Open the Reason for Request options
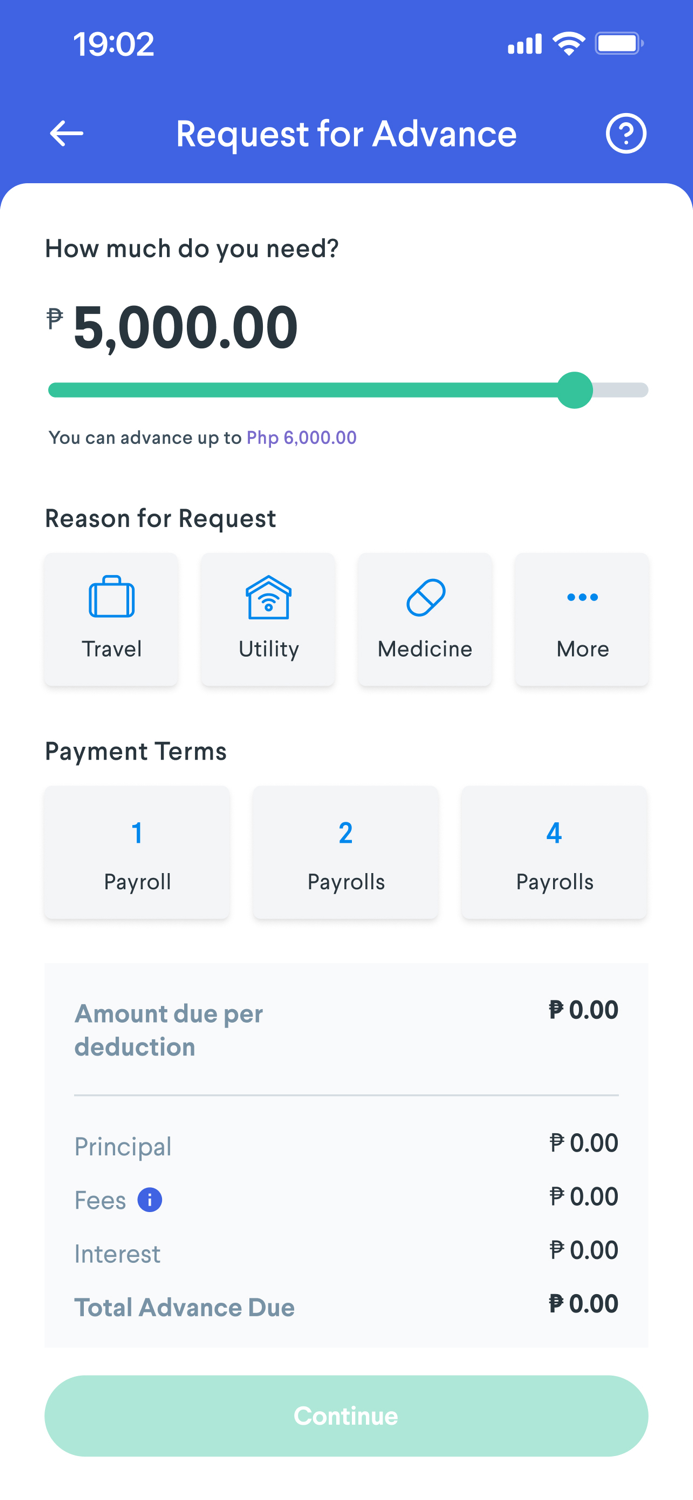Viewport: 693px width, 1500px height. 160,518
